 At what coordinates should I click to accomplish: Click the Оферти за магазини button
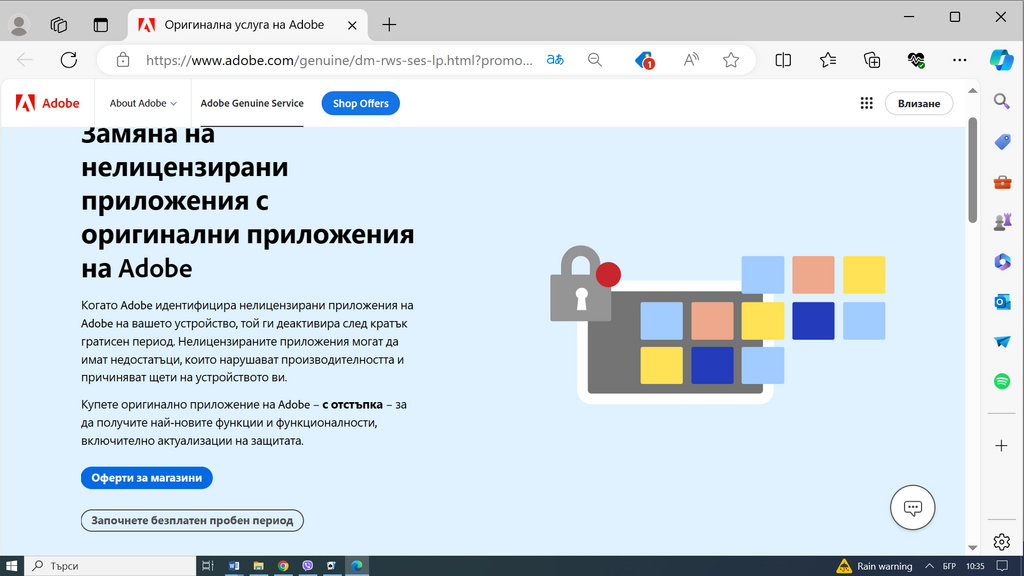(147, 478)
